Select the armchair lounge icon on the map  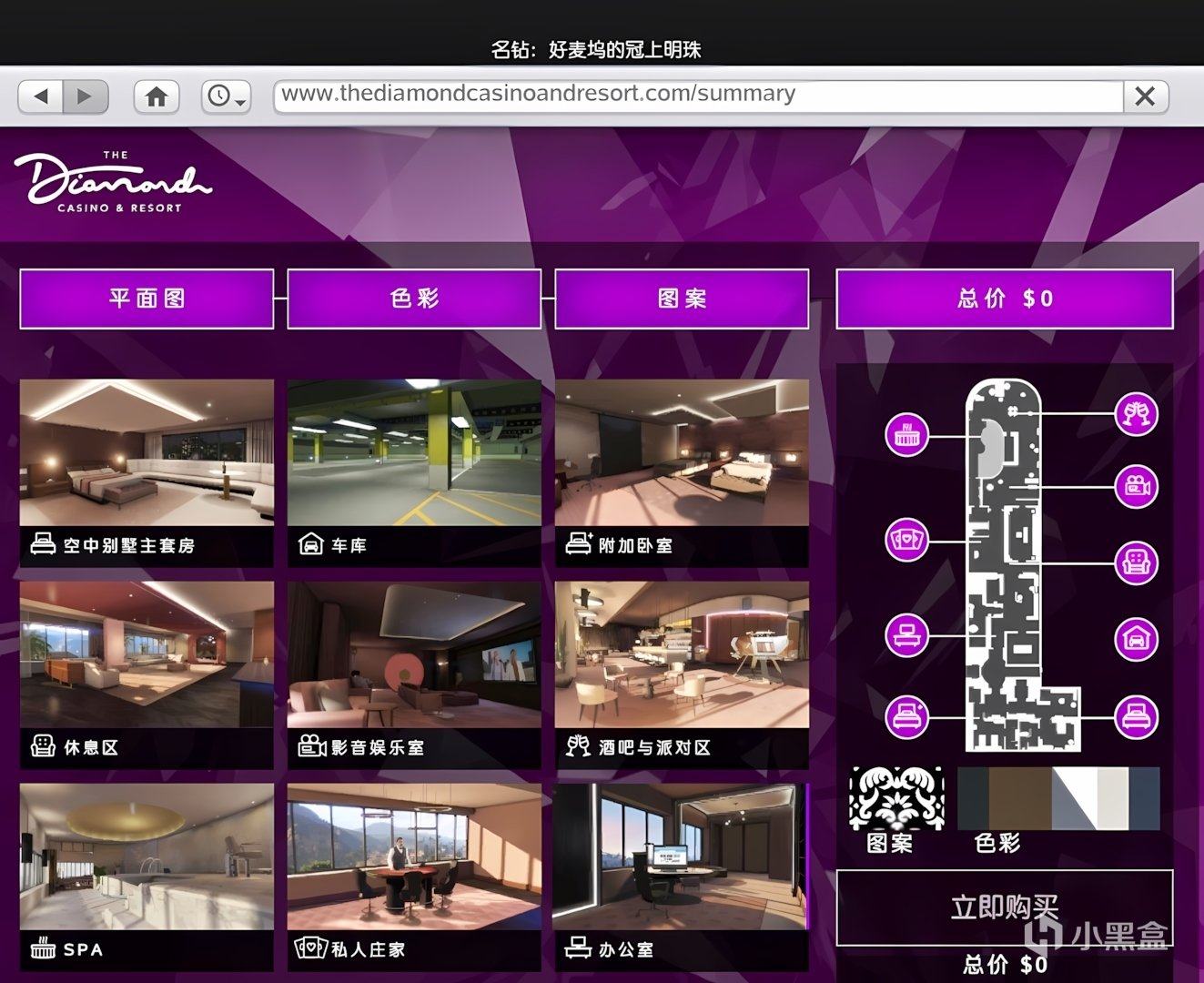pyautogui.click(x=1137, y=562)
